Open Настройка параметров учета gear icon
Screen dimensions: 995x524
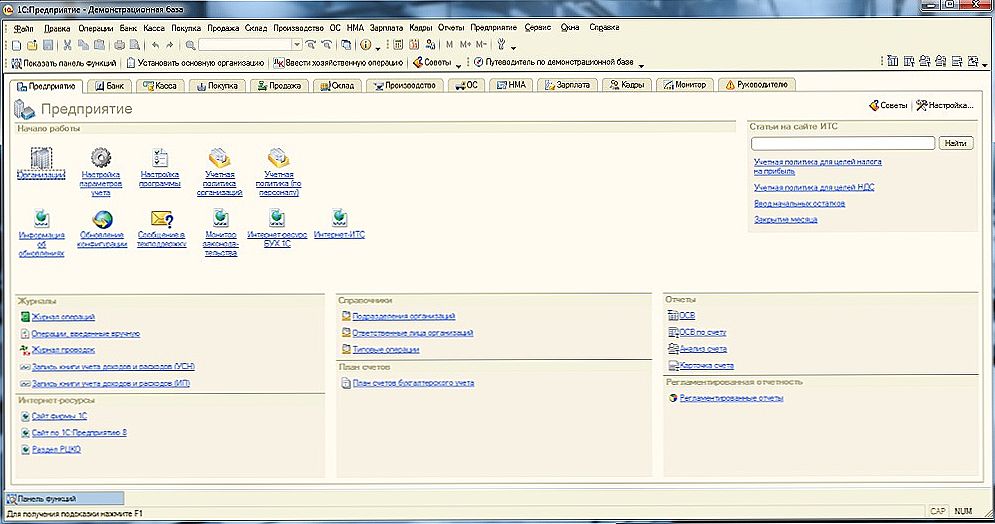100,171
